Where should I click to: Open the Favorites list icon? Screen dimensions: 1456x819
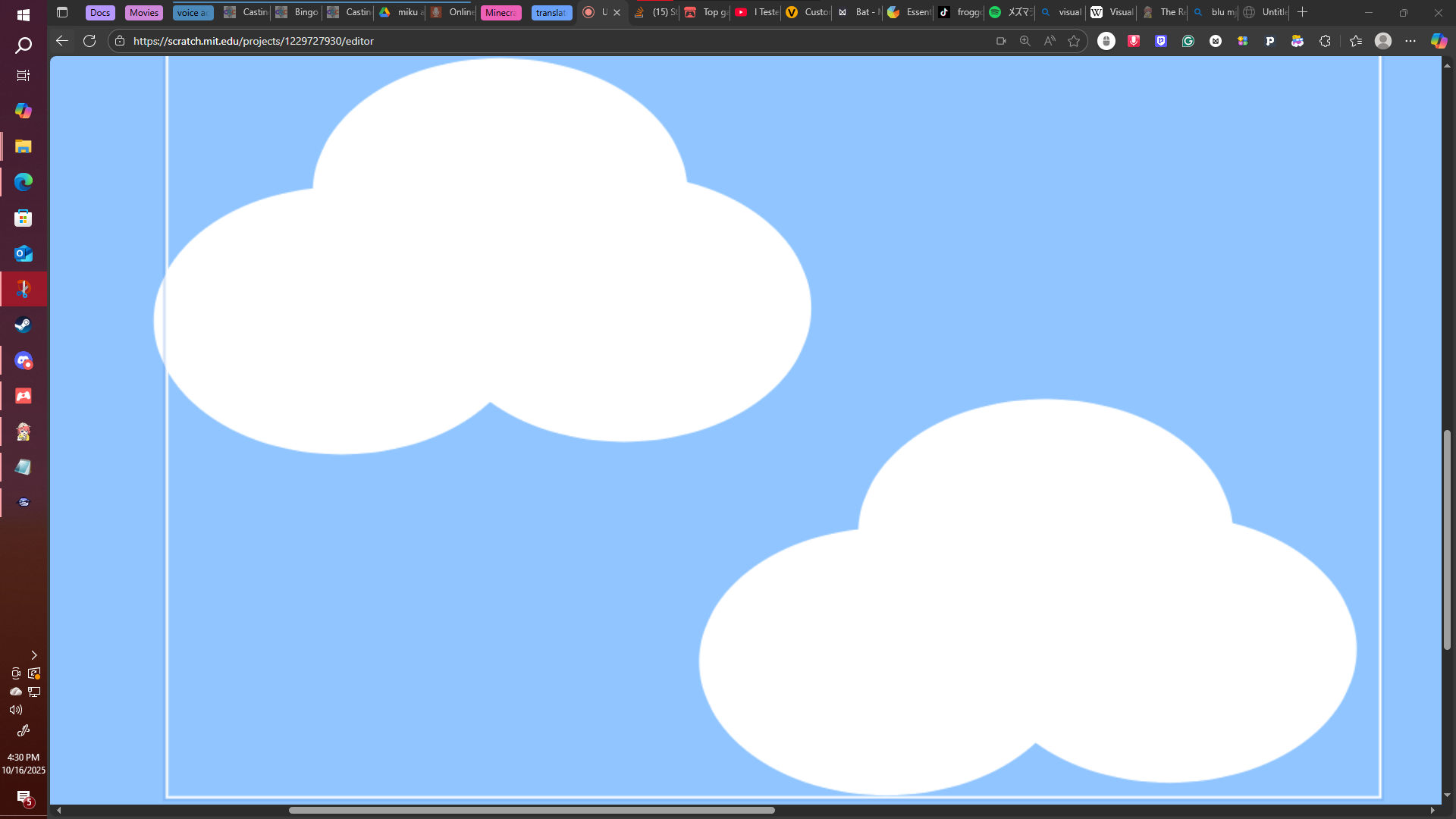coord(1356,41)
